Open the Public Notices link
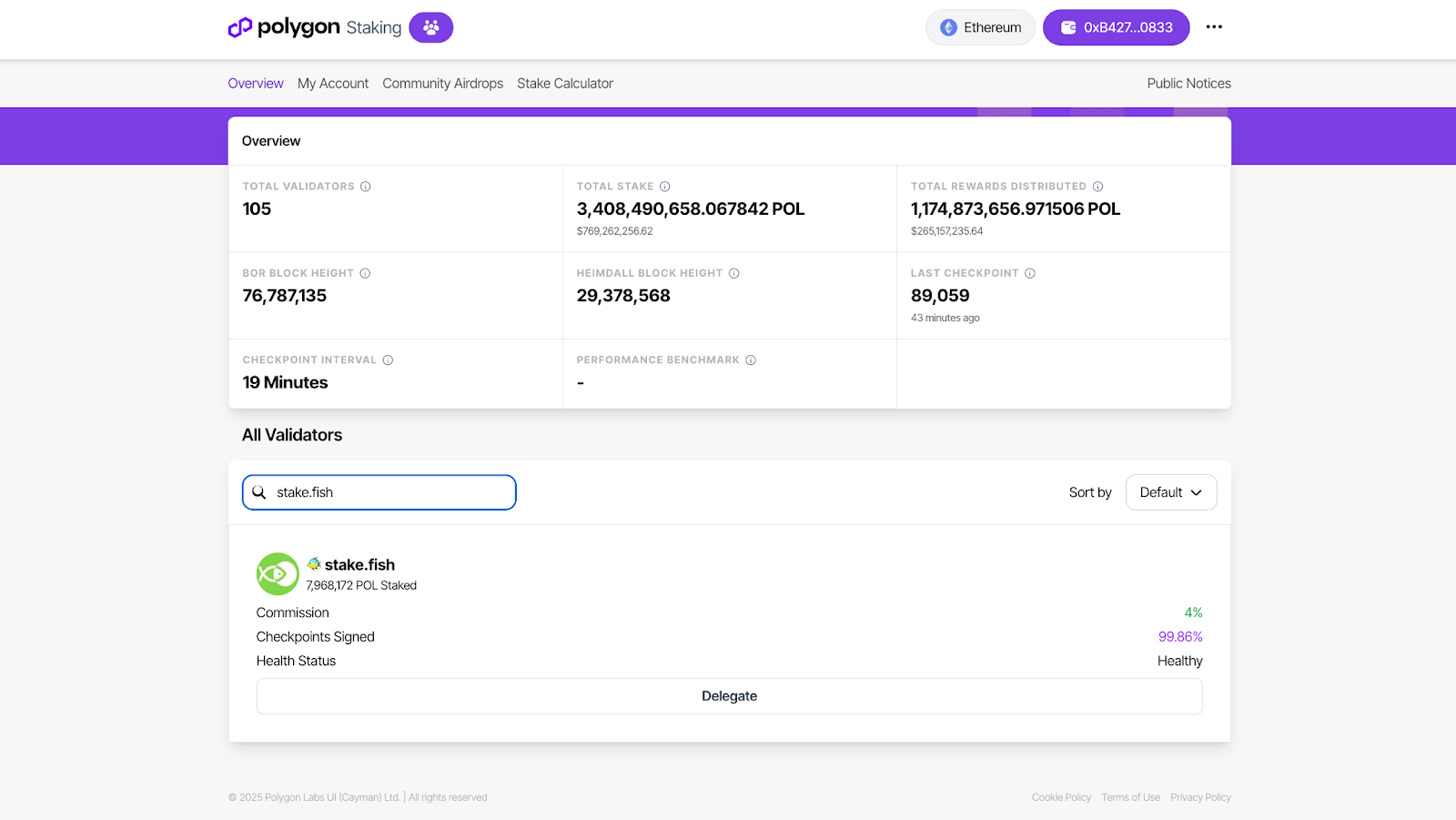The width and height of the screenshot is (1456, 820). pos(1188,84)
